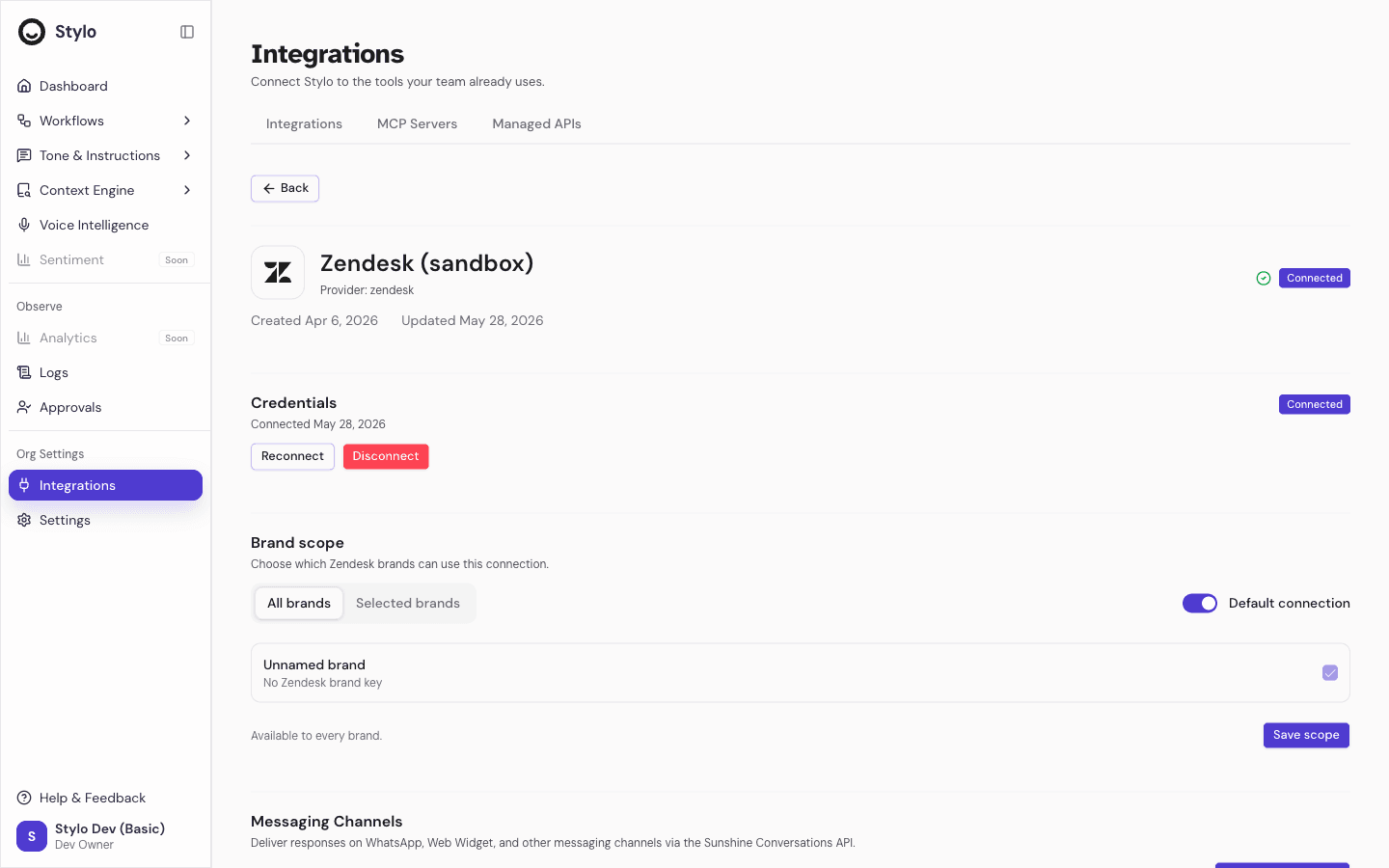Click the Voice Intelligence microphone icon
1389x868 pixels.
point(24,225)
